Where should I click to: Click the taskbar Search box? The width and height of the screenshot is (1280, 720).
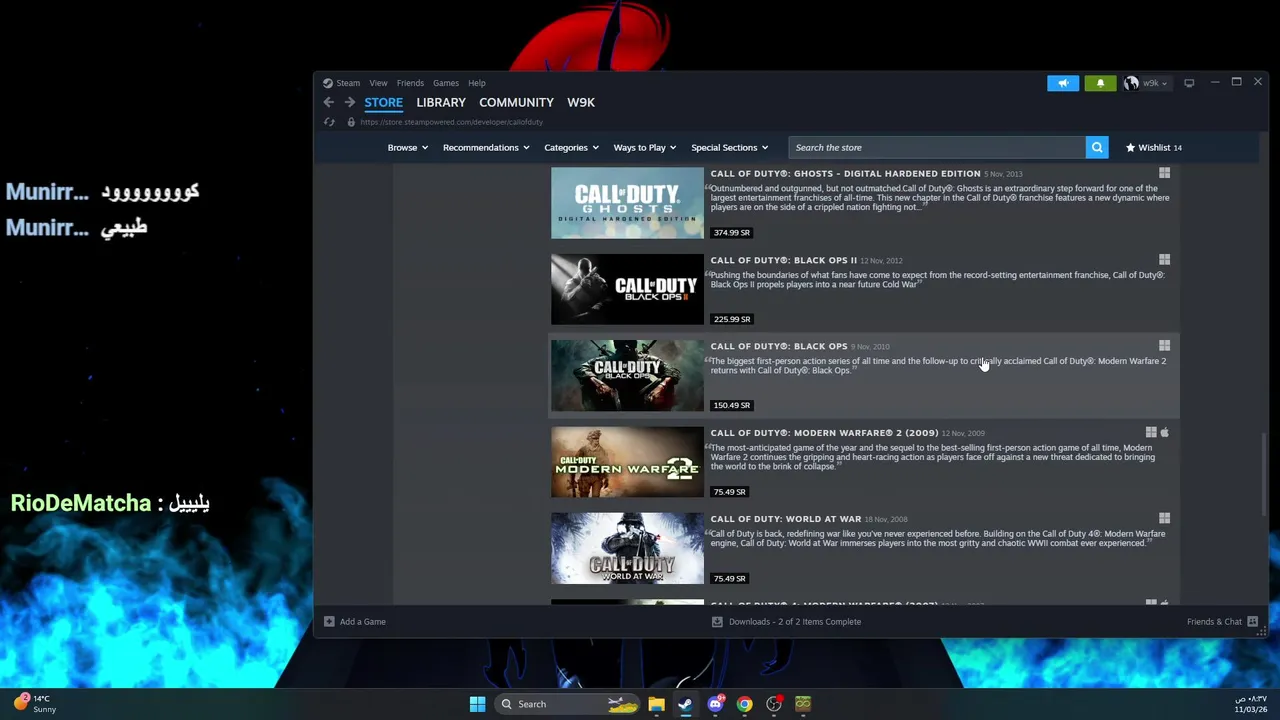point(567,704)
